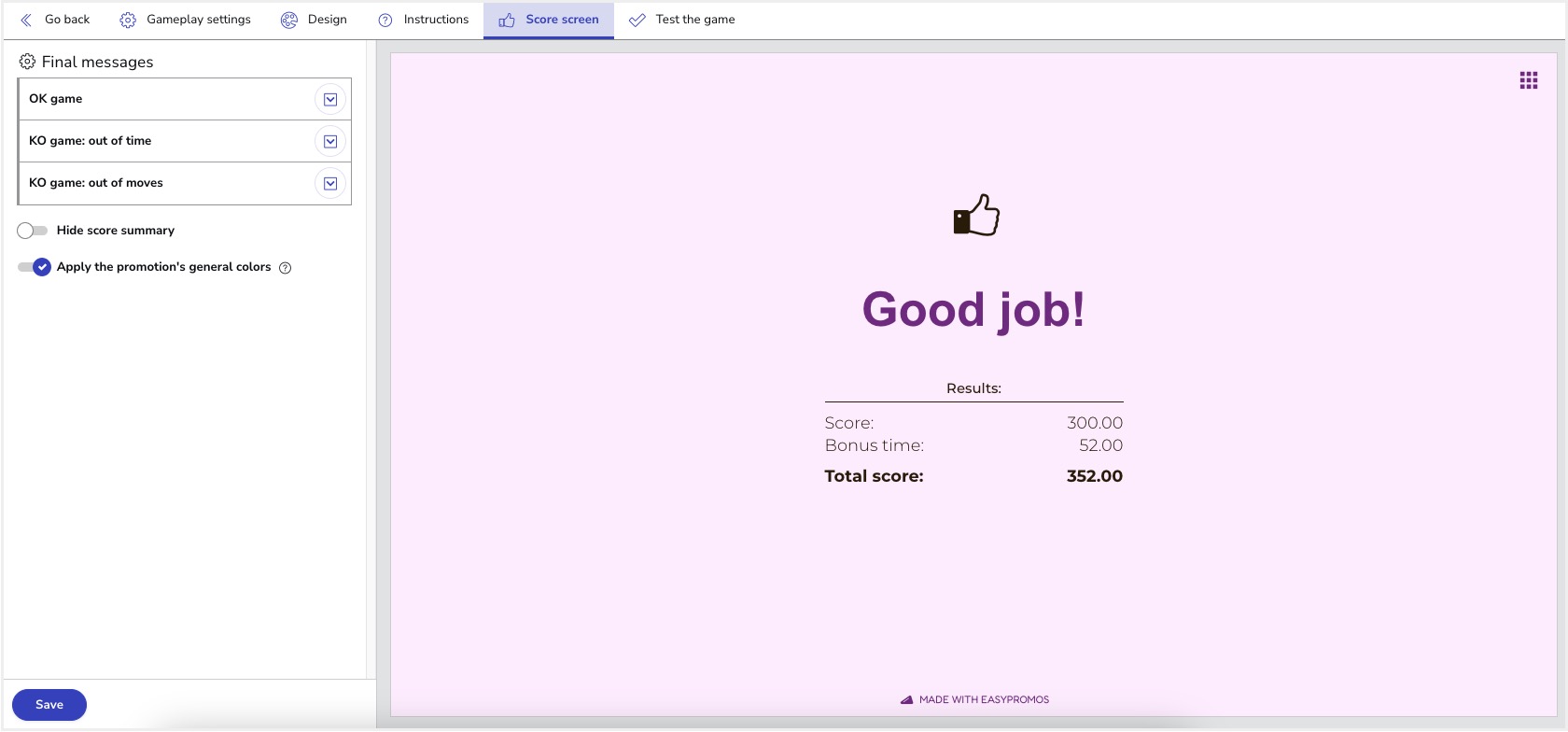The height and width of the screenshot is (732, 1568).
Task: Click the Gameplay settings gear icon
Action: pos(128,20)
